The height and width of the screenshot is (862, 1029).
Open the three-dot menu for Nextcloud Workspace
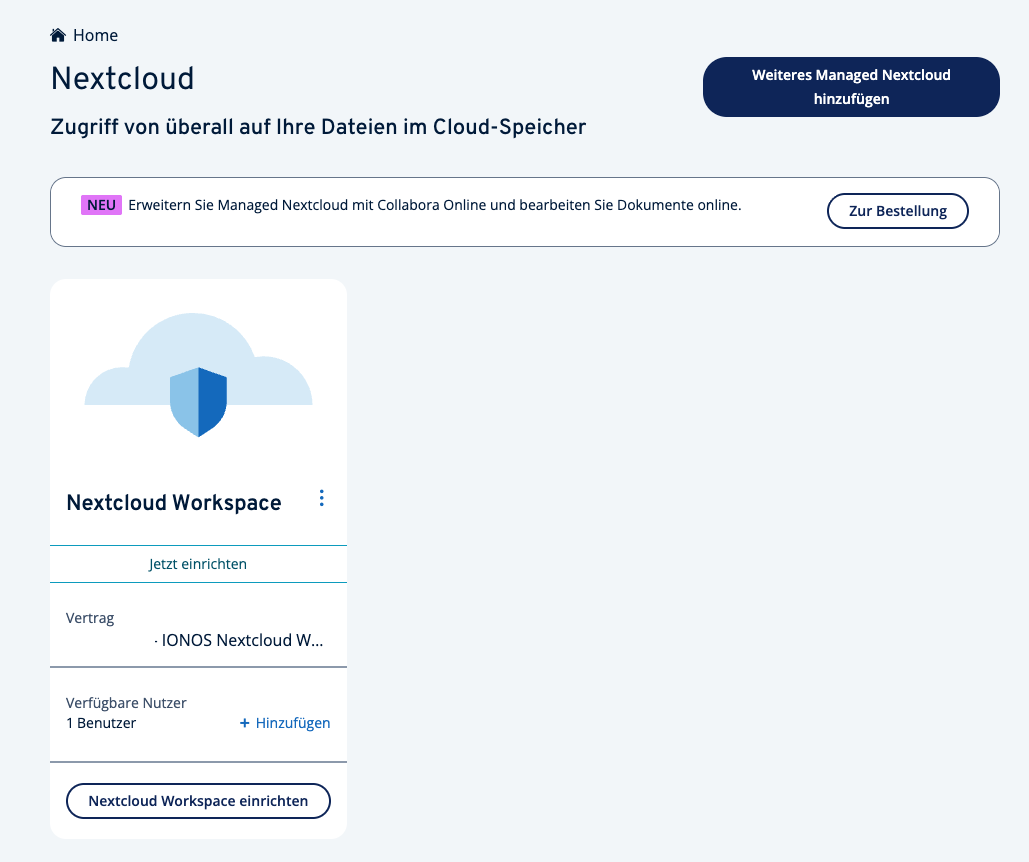(321, 498)
